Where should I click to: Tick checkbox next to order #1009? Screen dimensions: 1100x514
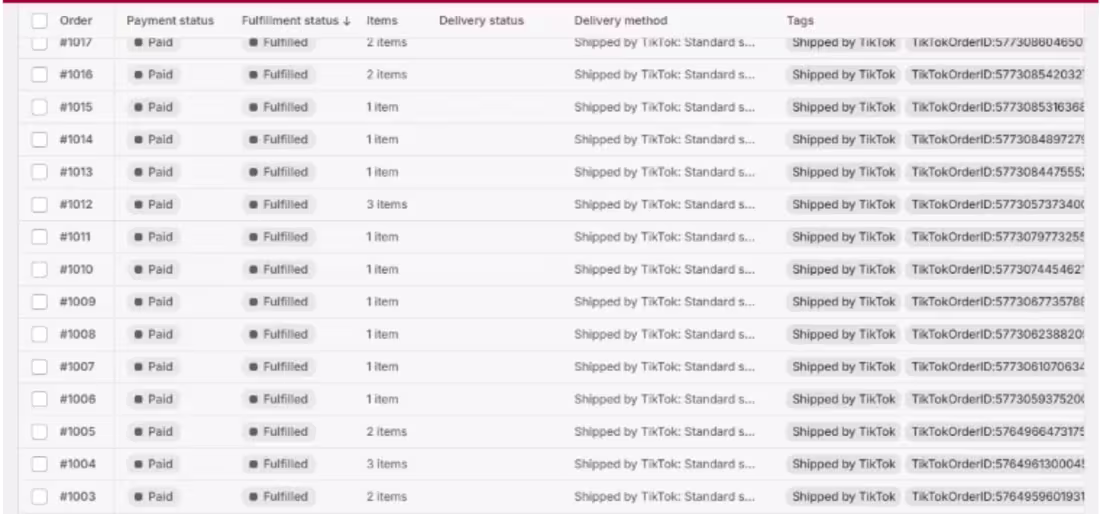(x=39, y=302)
